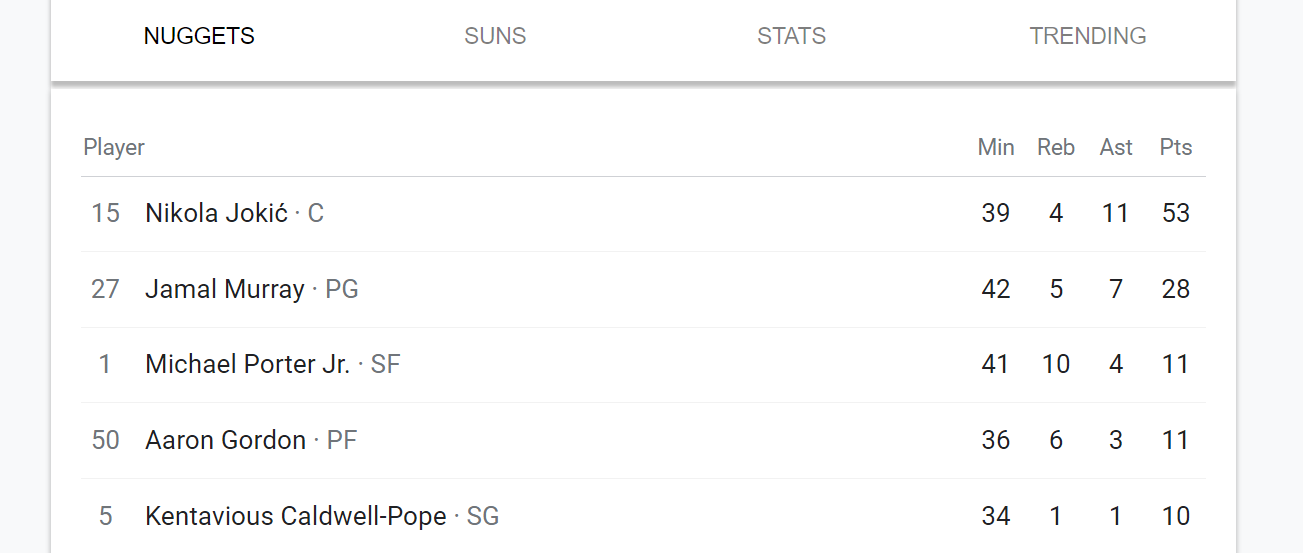Viewport: 1303px width, 553px height.
Task: Click the Pts column header
Action: coord(1176,147)
